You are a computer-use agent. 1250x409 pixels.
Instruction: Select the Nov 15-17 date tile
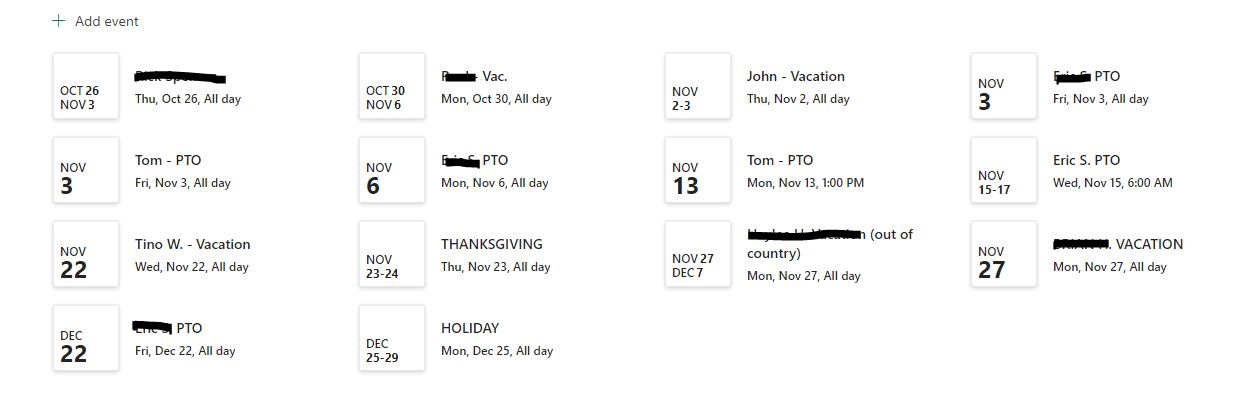1004,171
